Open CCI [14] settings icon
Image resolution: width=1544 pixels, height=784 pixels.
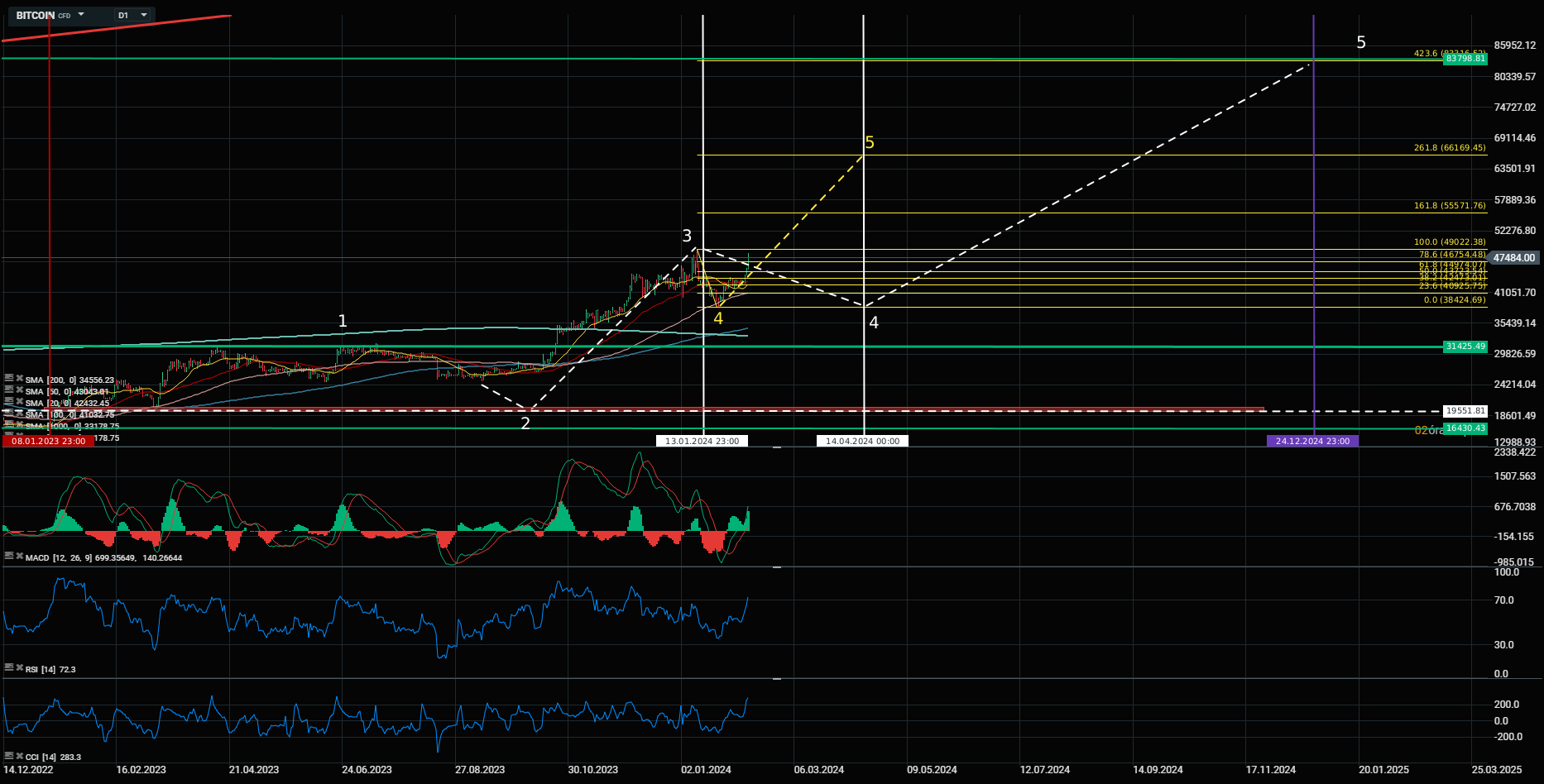coord(9,755)
